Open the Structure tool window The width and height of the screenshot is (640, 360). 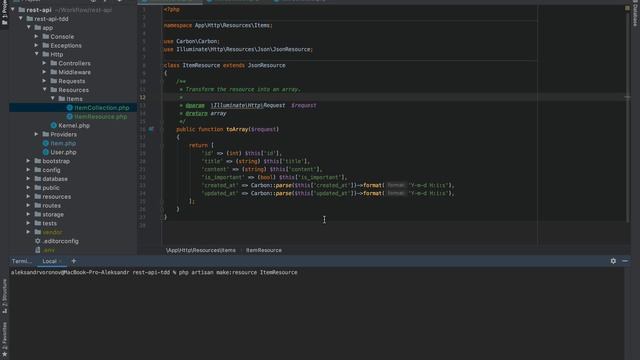[4, 296]
